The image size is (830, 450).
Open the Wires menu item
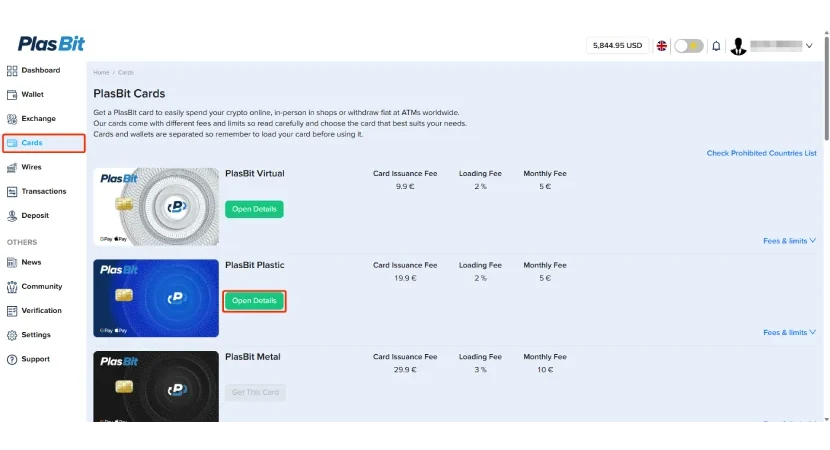pos(31,167)
